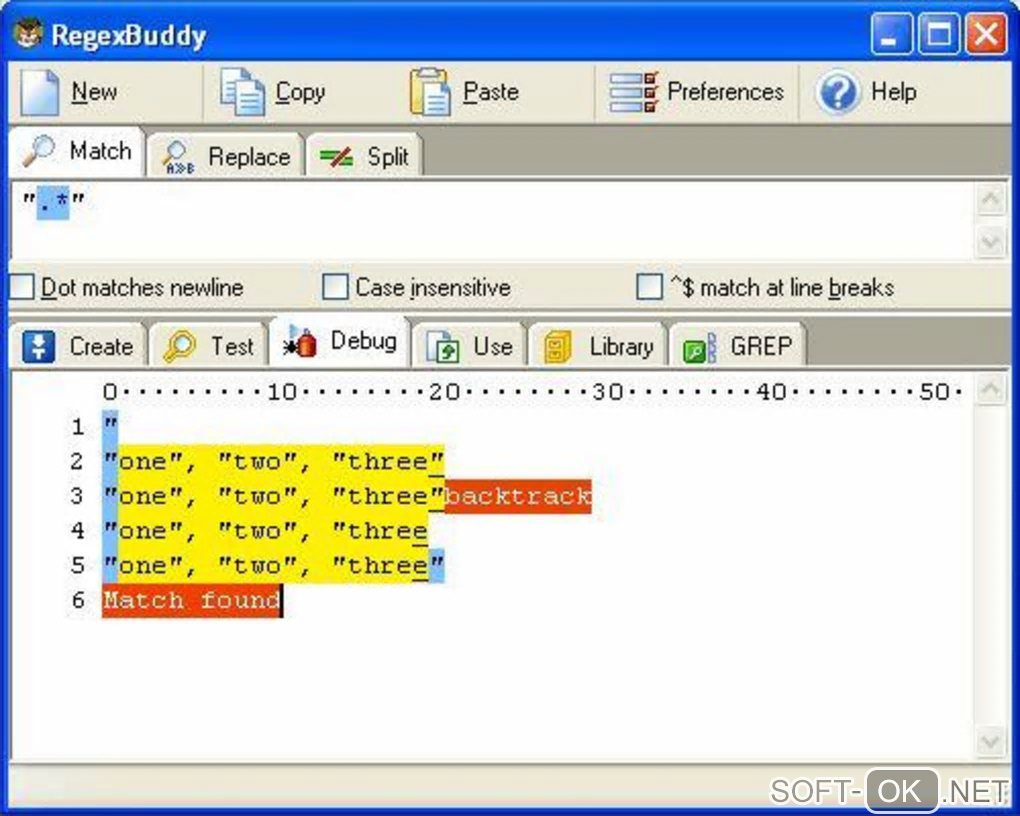The width and height of the screenshot is (1020, 816).
Task: Click the Preferences button label
Action: 725,92
